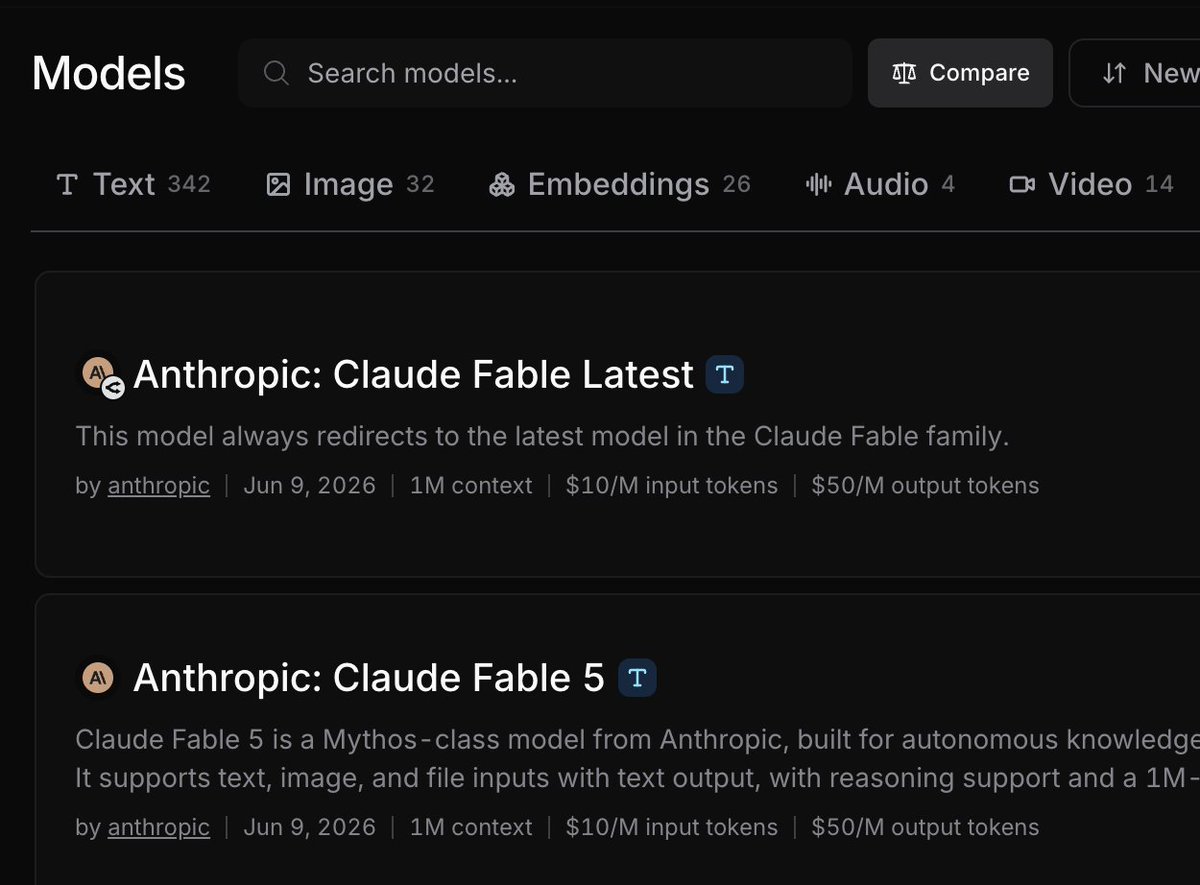Click the waveform icon on Audio tab
Screen dimensions: 1200x885
point(819,184)
